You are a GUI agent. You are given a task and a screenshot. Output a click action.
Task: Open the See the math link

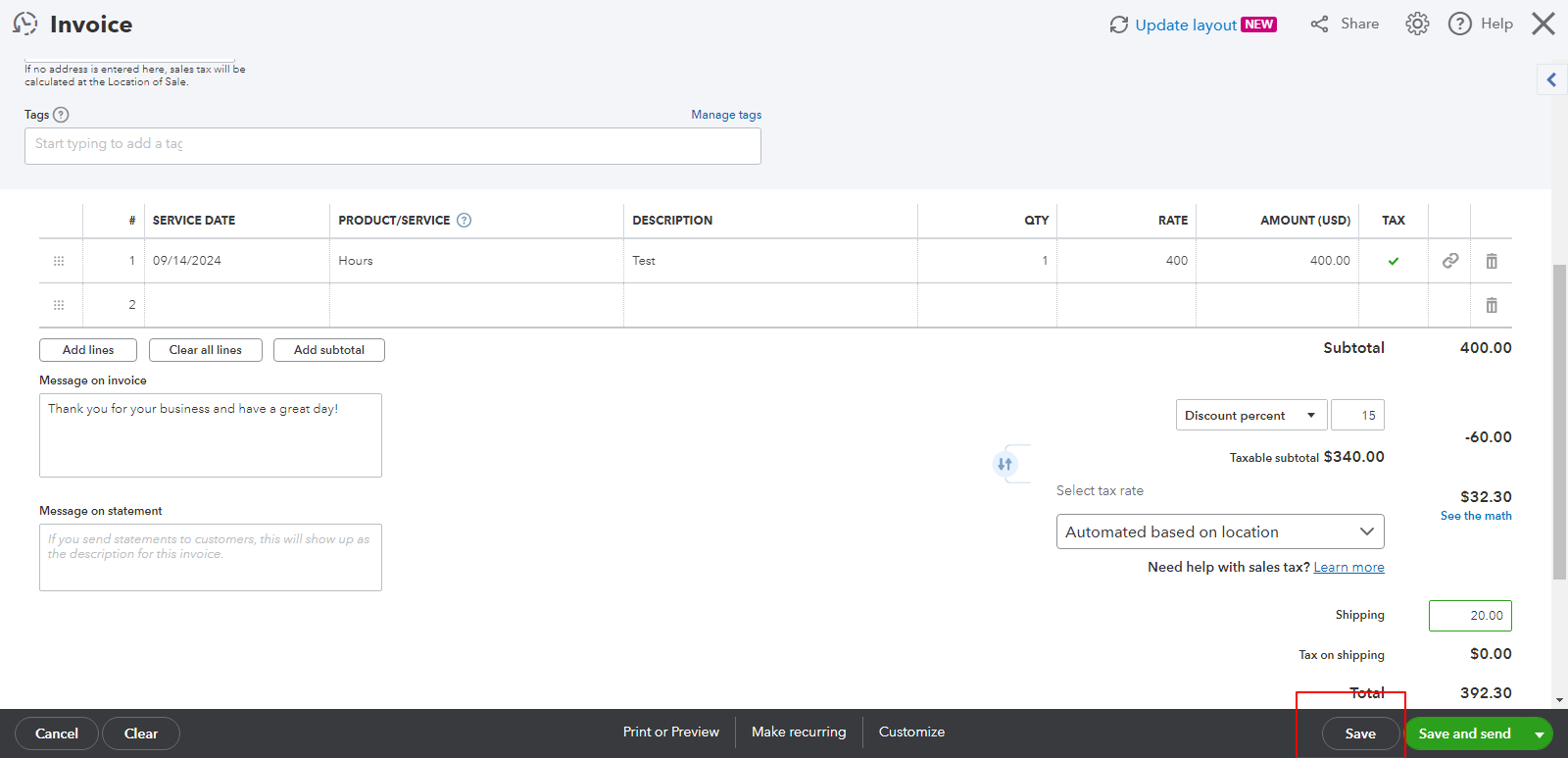1476,516
